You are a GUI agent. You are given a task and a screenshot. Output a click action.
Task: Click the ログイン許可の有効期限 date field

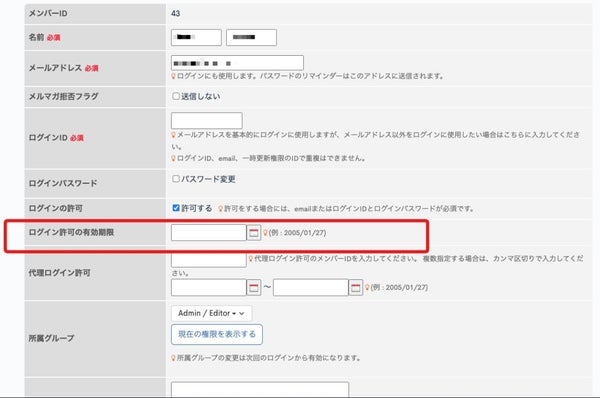(x=209, y=233)
